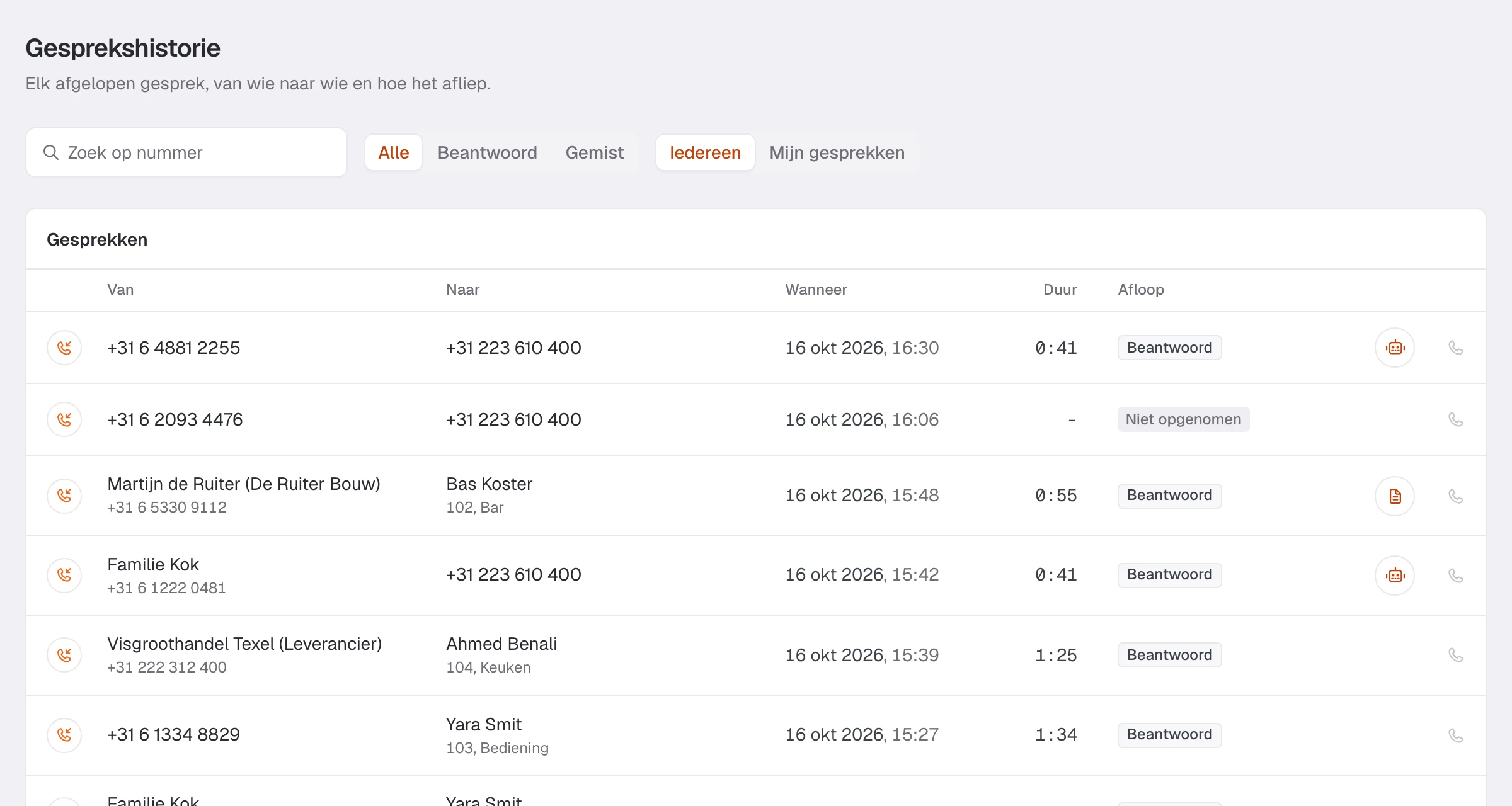Open transcript document for Martijn de Ruiter call

point(1395,496)
